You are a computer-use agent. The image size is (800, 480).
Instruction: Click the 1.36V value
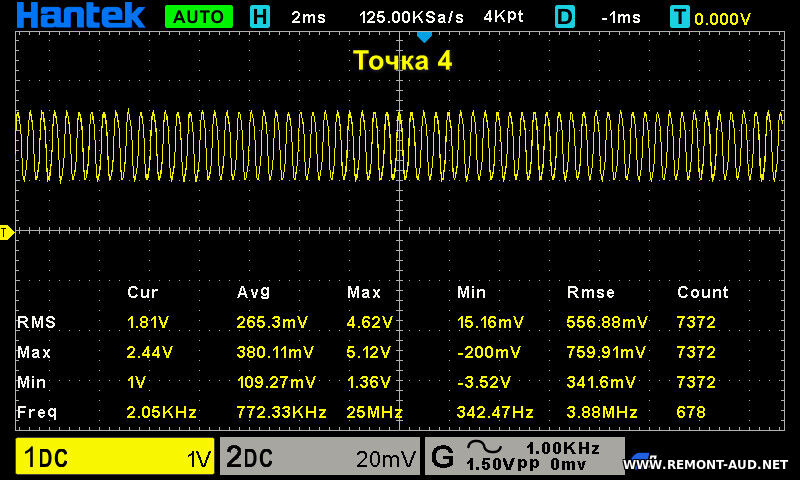(368, 383)
